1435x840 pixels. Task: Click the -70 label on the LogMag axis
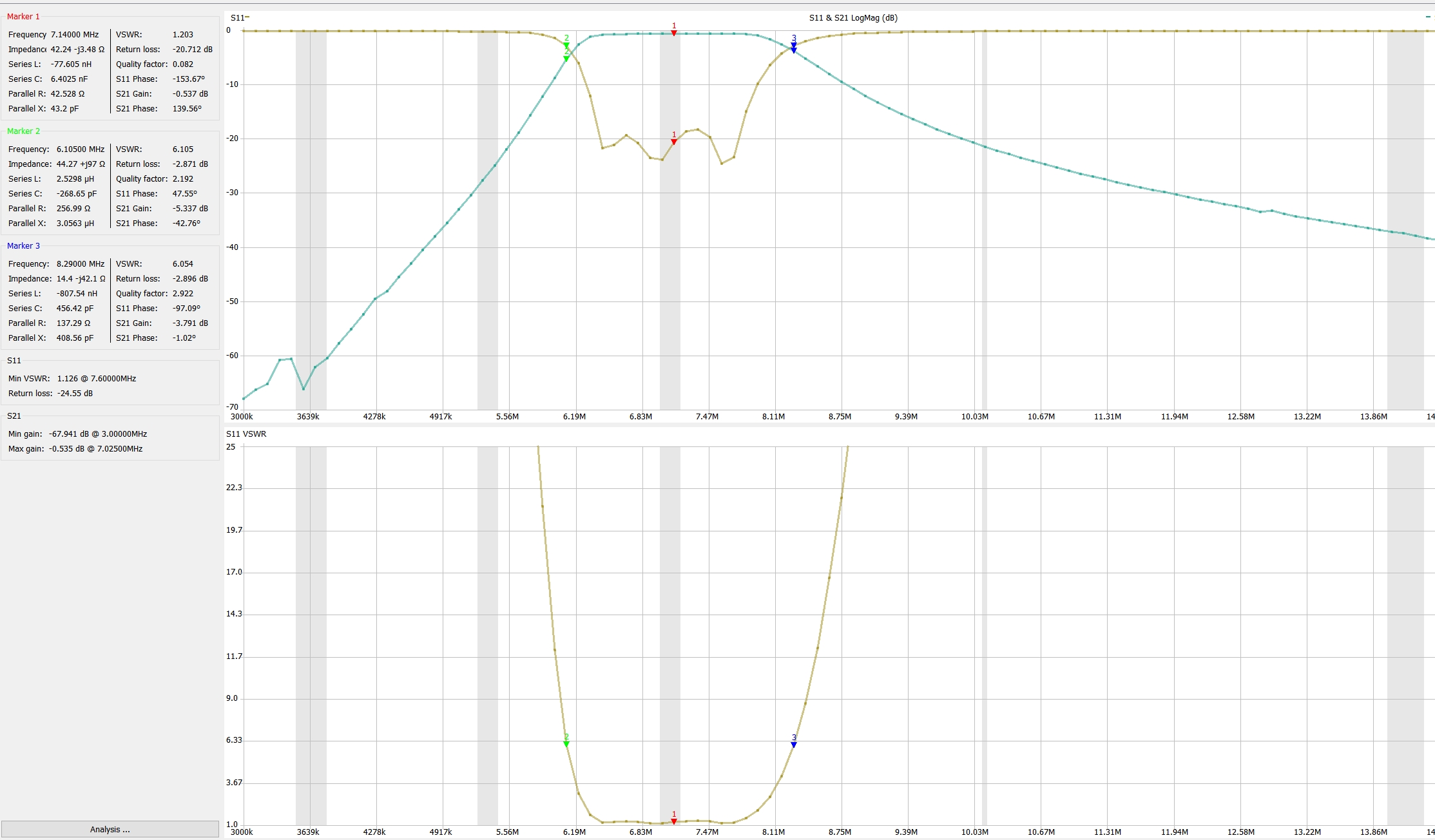233,406
